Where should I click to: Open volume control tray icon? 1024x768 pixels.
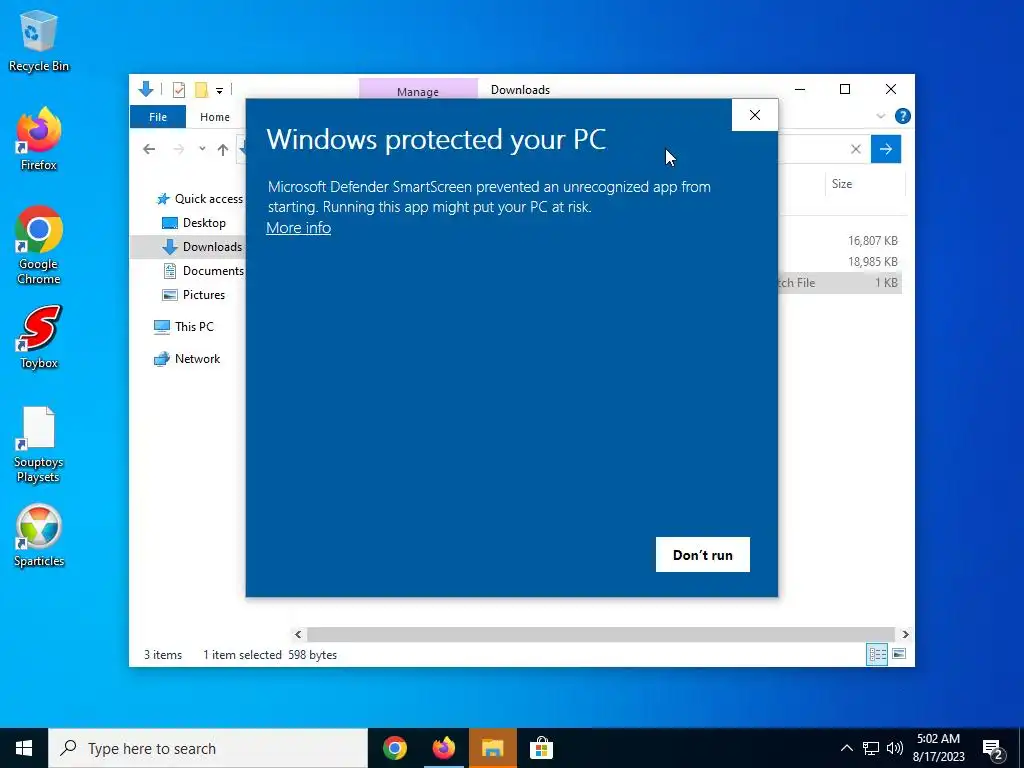895,748
